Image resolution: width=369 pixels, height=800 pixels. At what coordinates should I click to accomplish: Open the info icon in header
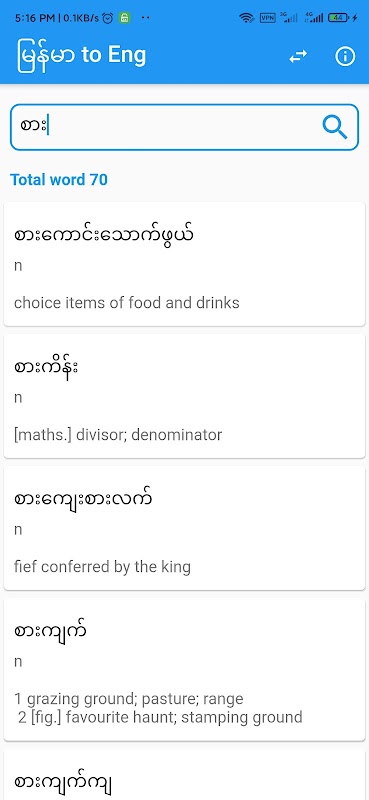point(345,57)
